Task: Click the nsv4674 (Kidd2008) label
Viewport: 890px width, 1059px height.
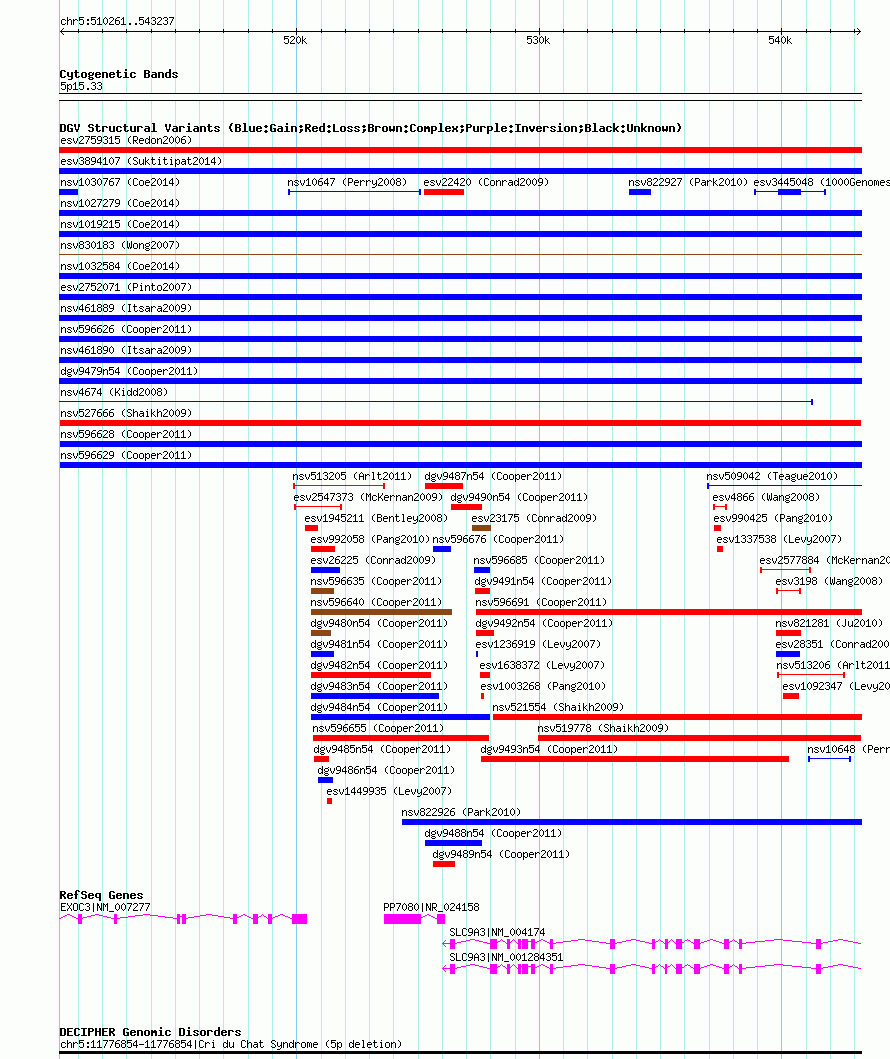Action: click(114, 392)
